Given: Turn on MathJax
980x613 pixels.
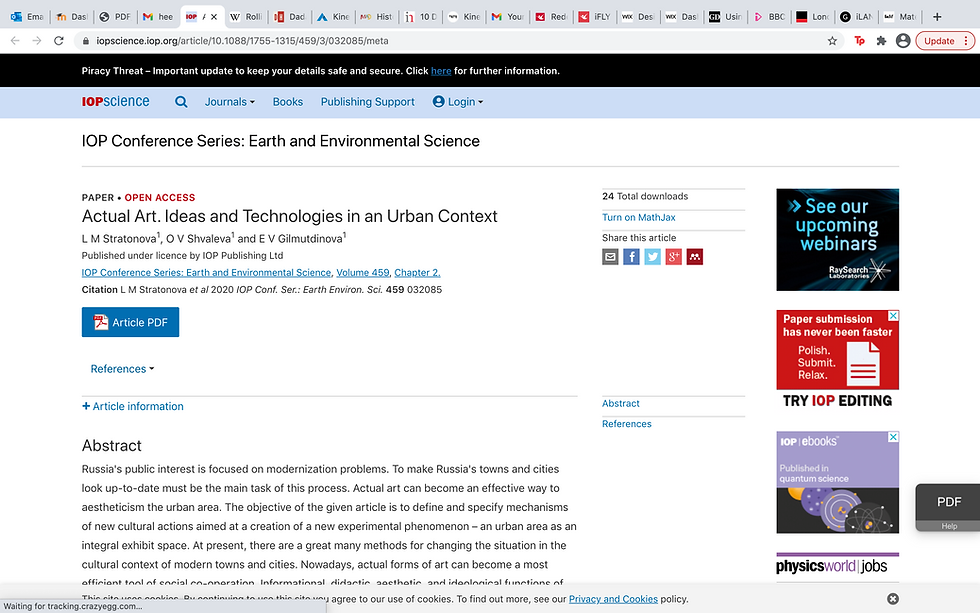Looking at the screenshot, I should click(638, 217).
